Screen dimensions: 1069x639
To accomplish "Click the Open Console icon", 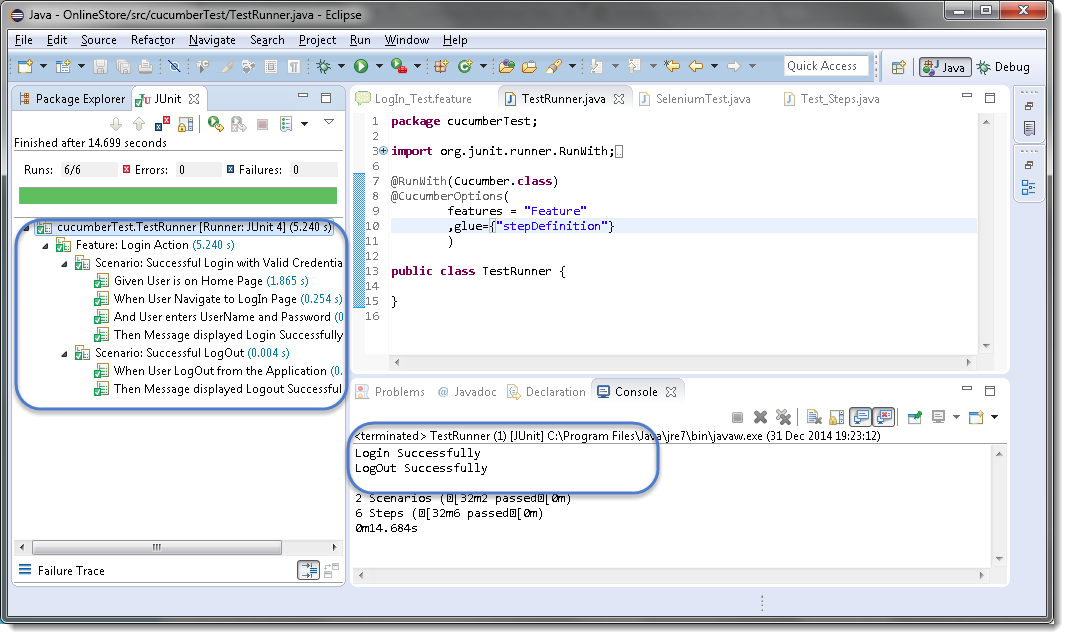I will (976, 417).
